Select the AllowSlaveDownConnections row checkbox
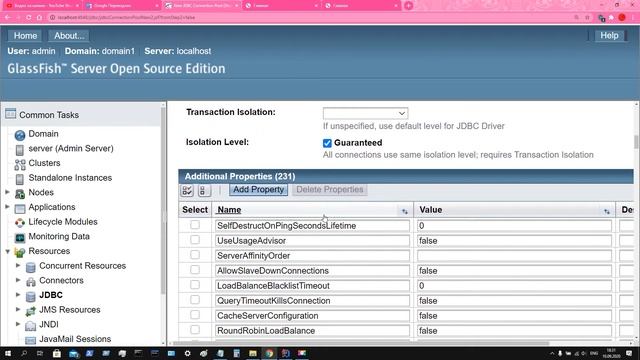The image size is (640, 360). tap(195, 270)
